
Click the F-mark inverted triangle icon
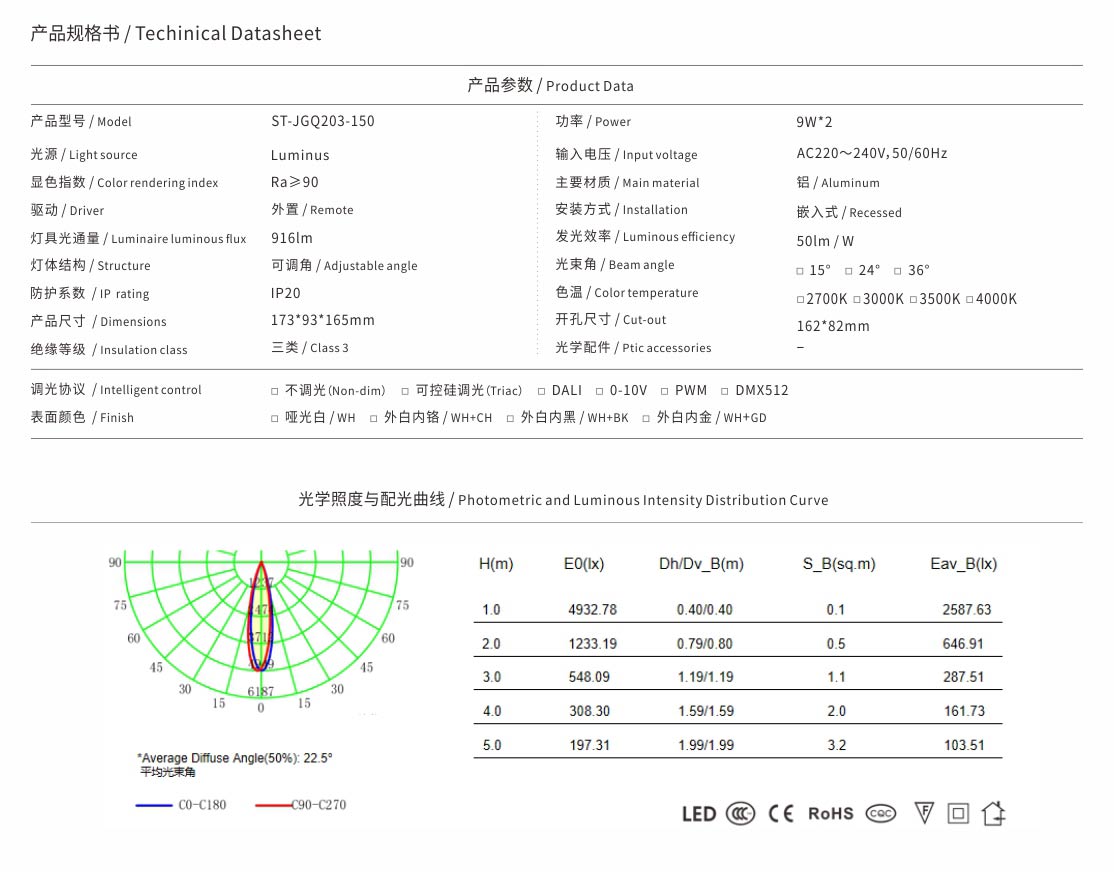point(924,813)
